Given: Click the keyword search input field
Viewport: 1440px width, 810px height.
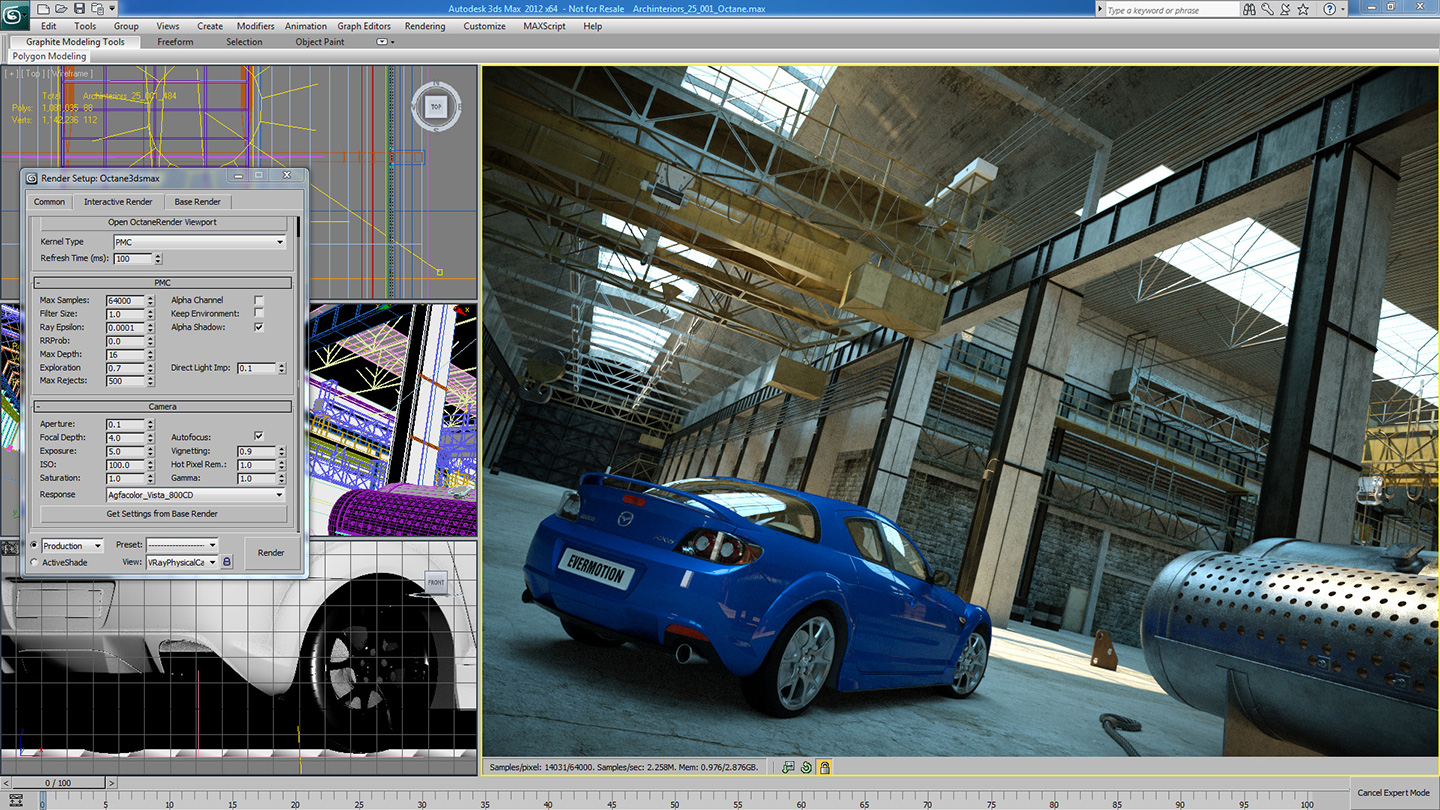Looking at the screenshot, I should [1171, 10].
